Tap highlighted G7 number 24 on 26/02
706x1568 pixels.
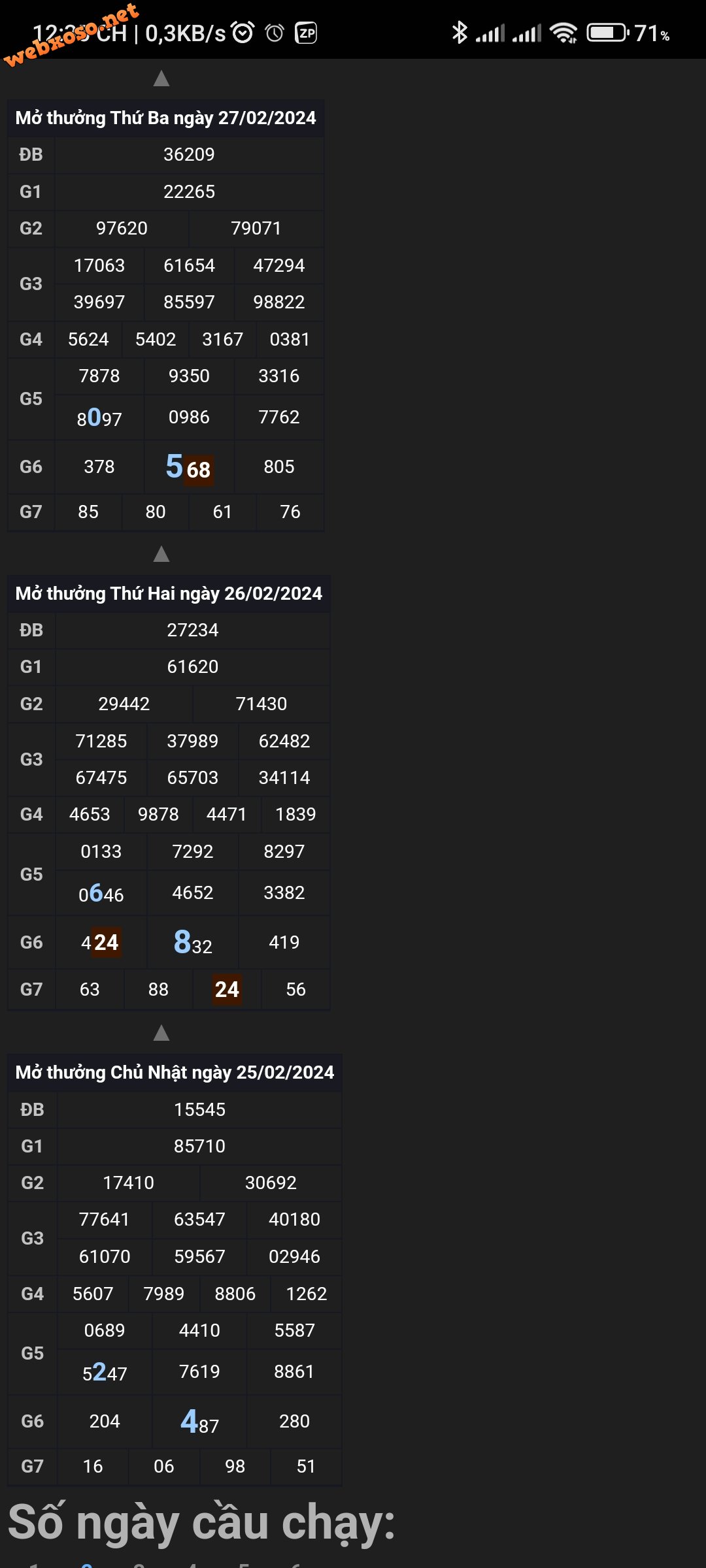pos(227,990)
